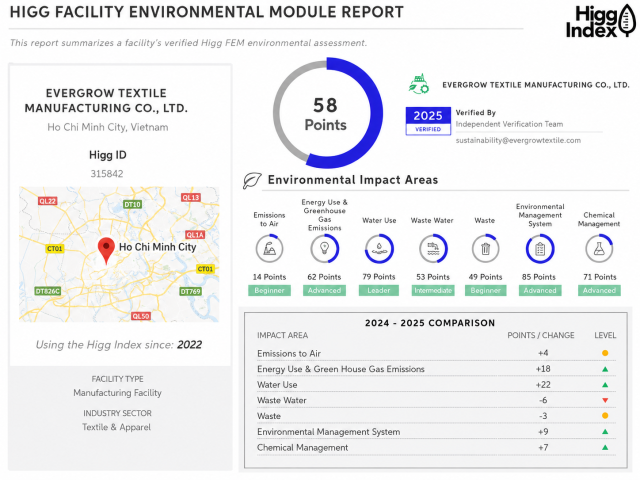The image size is (640, 480).
Task: Click orange dot in Emissions to Air row
Action: click(x=605, y=353)
